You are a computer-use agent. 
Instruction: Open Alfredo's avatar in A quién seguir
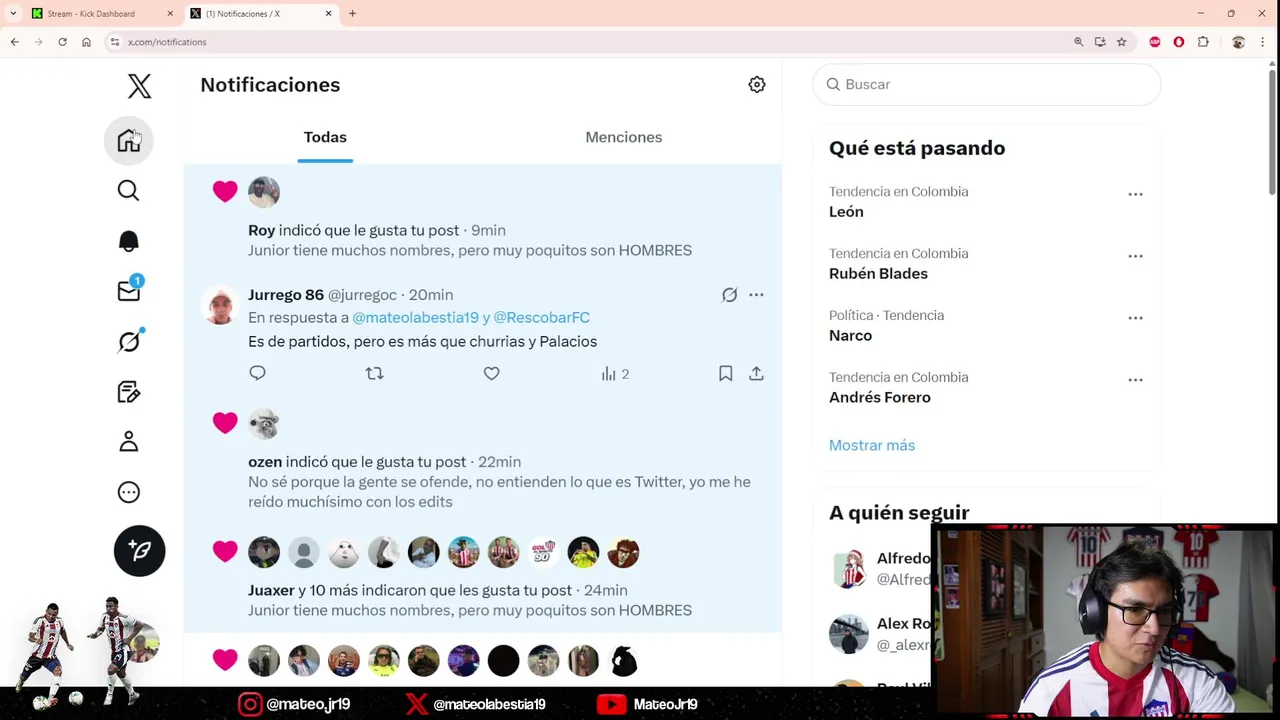click(849, 569)
